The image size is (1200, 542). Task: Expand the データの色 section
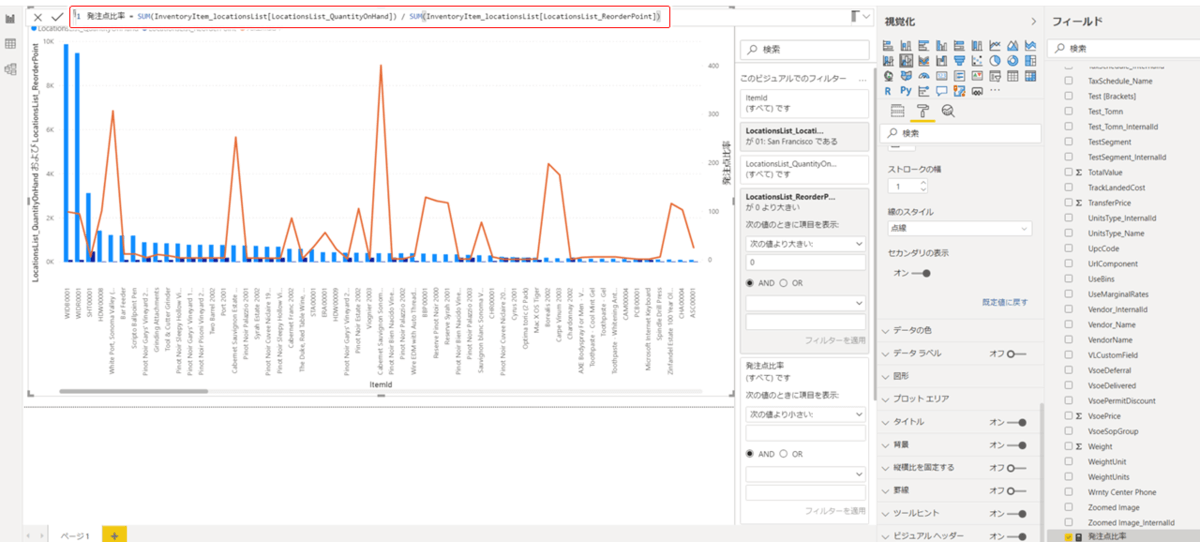point(960,329)
